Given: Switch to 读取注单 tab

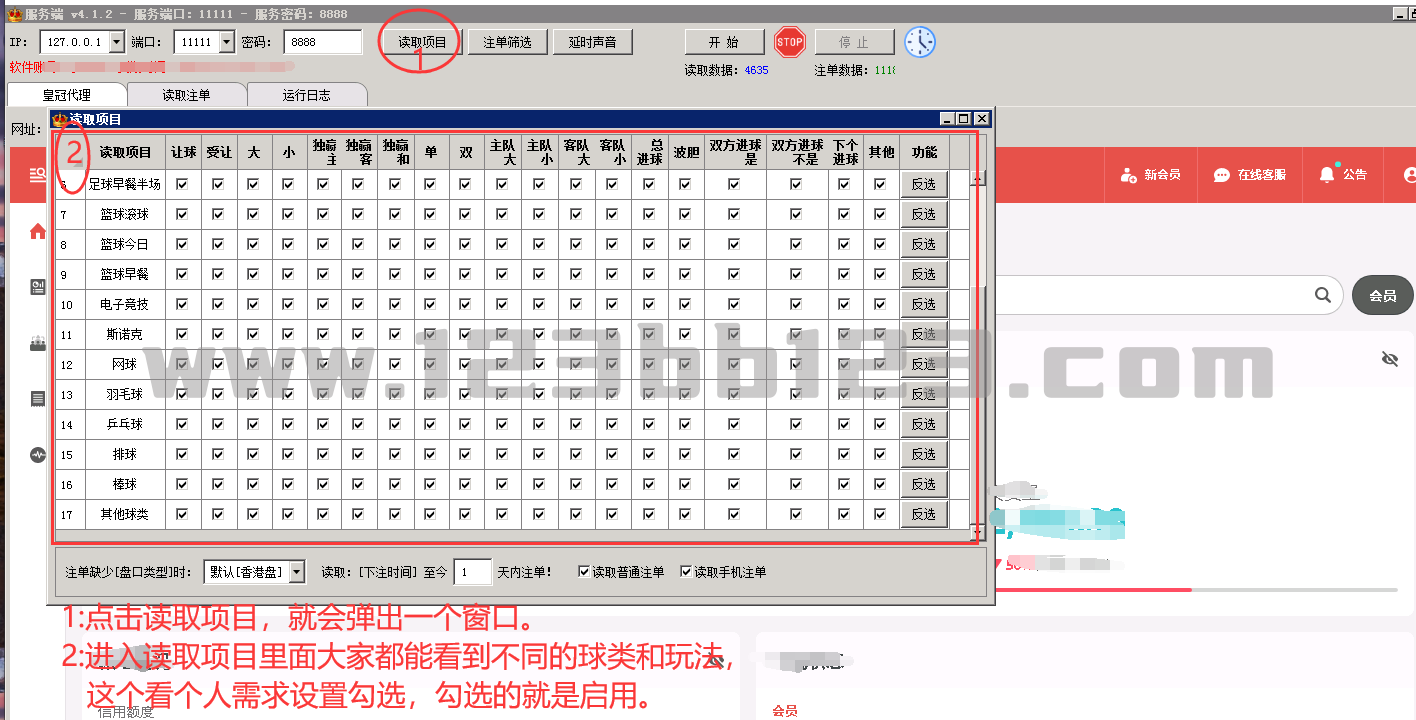Looking at the screenshot, I should 186,95.
